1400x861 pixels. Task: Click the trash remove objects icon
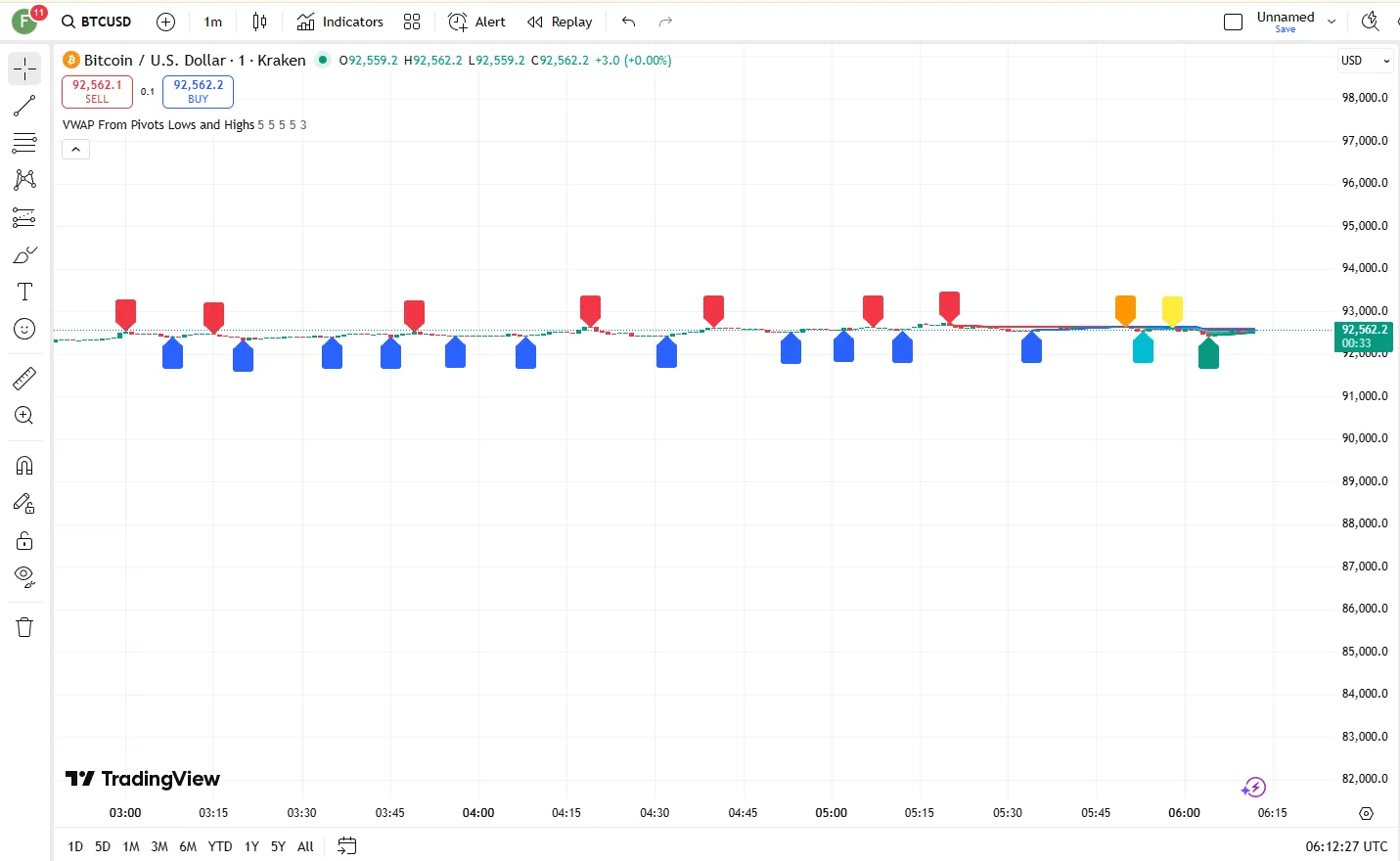coord(24,627)
